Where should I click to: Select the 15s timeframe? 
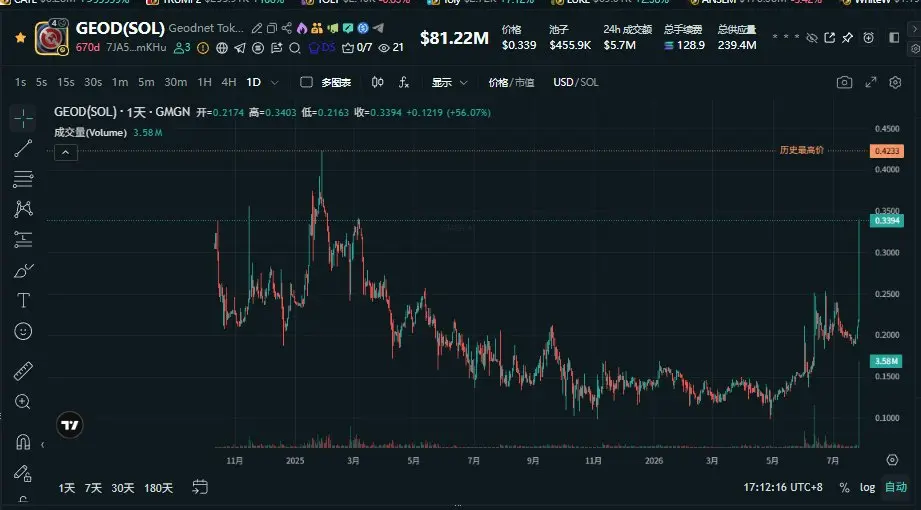point(66,82)
